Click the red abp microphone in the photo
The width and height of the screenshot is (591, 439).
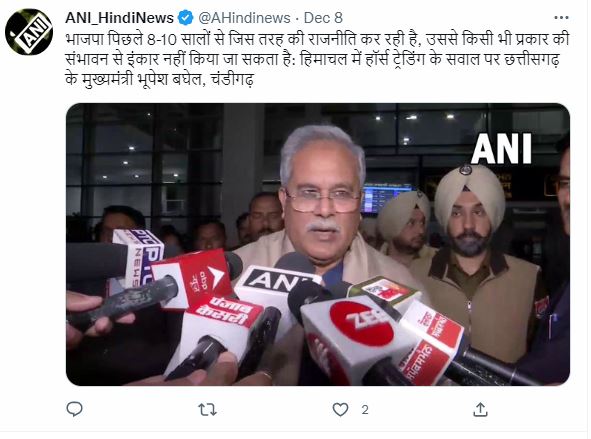pos(192,279)
